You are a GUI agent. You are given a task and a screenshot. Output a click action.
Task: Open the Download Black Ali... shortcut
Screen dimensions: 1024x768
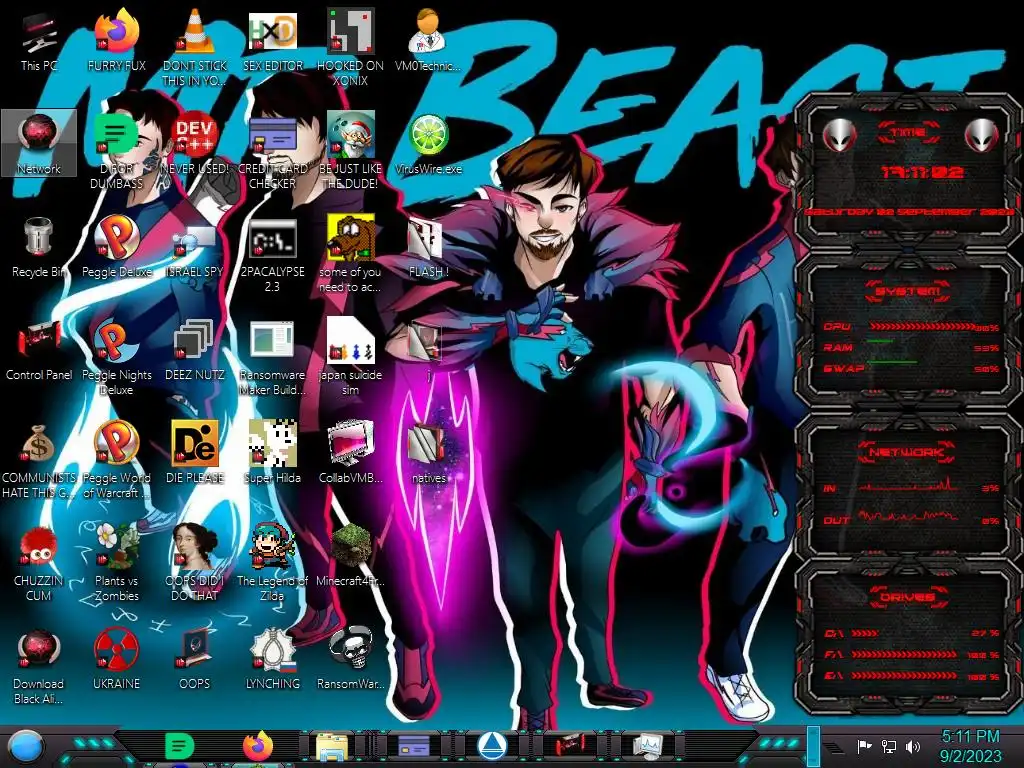click(39, 665)
